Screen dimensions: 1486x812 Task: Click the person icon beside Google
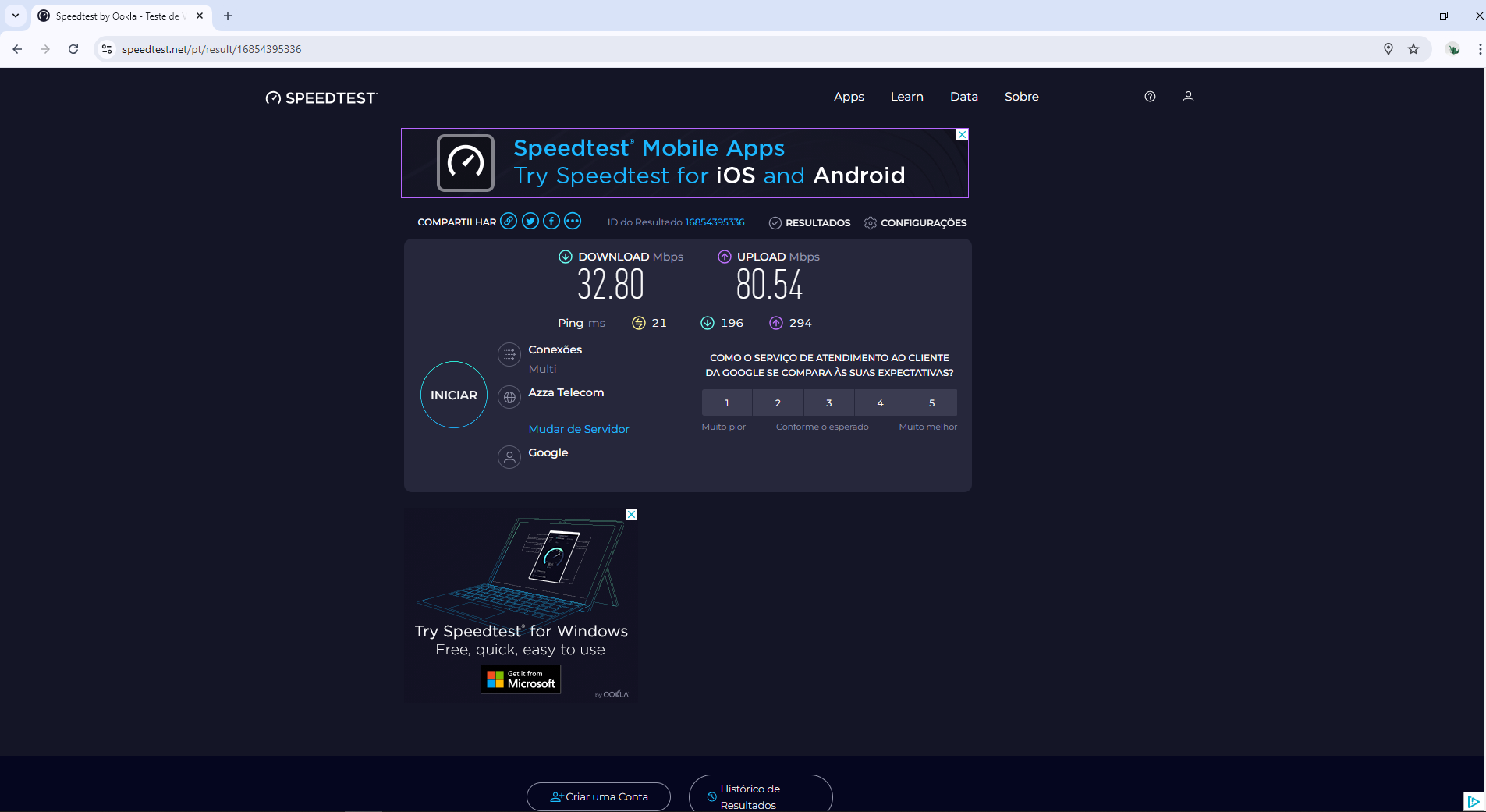(509, 457)
